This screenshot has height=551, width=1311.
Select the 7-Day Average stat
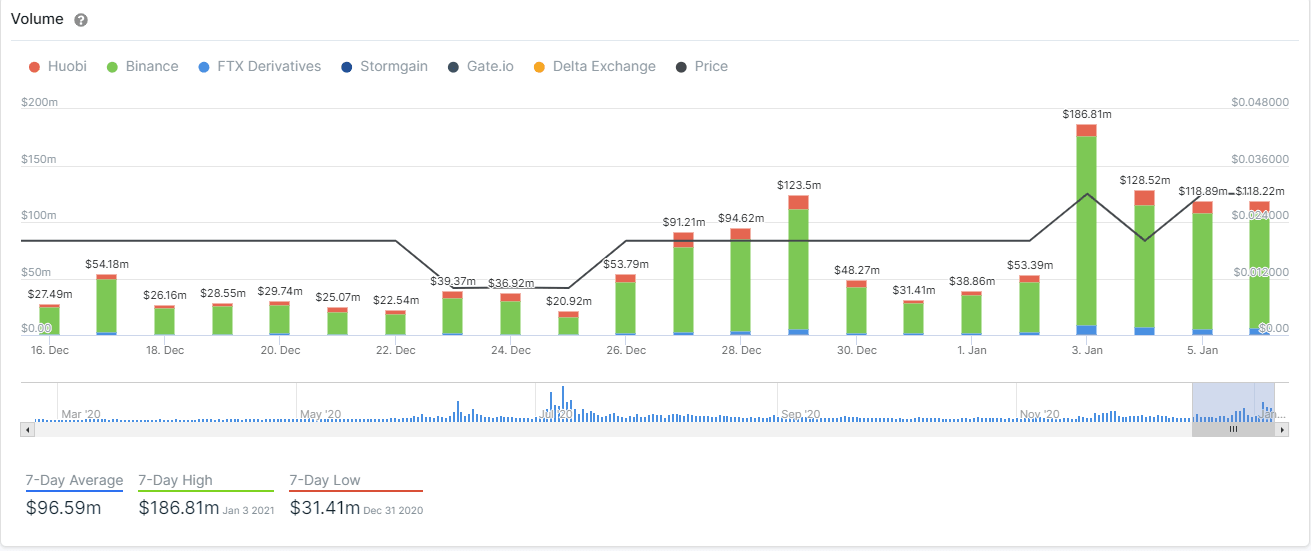[x=75, y=497]
